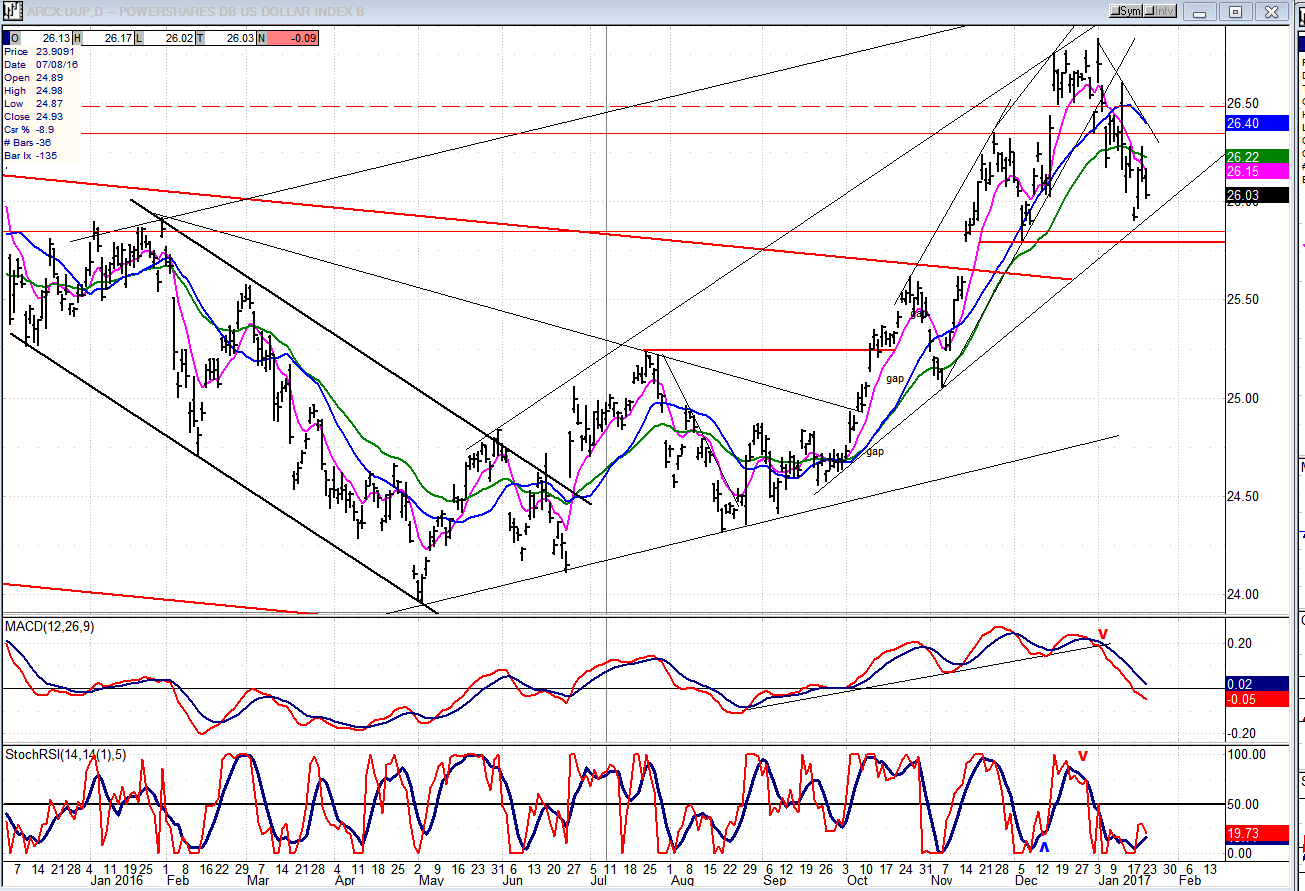Image resolution: width=1305 pixels, height=891 pixels.
Task: Click the red V marker on MACD panel
Action: pos(1103,634)
